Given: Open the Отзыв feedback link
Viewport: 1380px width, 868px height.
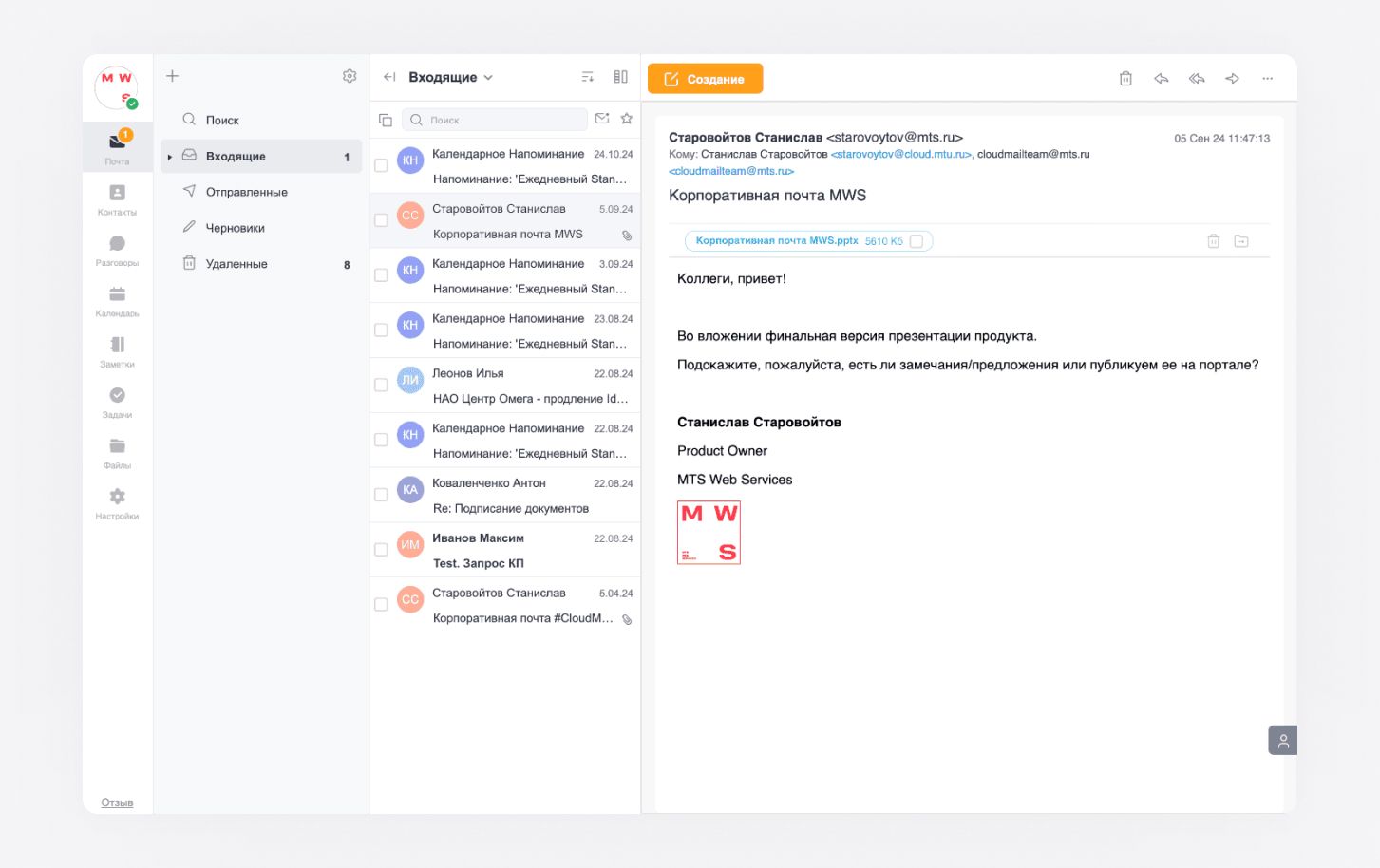Looking at the screenshot, I should coord(117,802).
